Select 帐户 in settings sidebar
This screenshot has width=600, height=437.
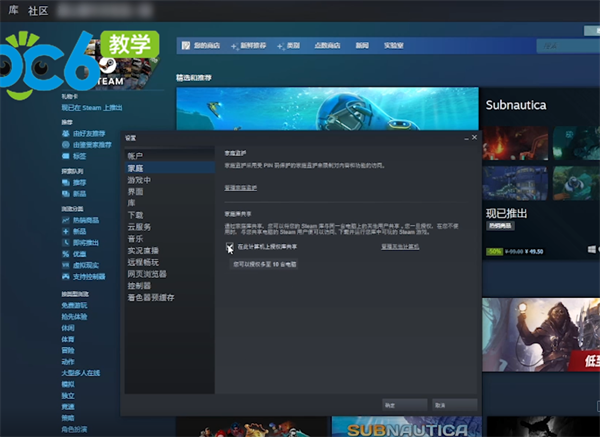coord(135,156)
